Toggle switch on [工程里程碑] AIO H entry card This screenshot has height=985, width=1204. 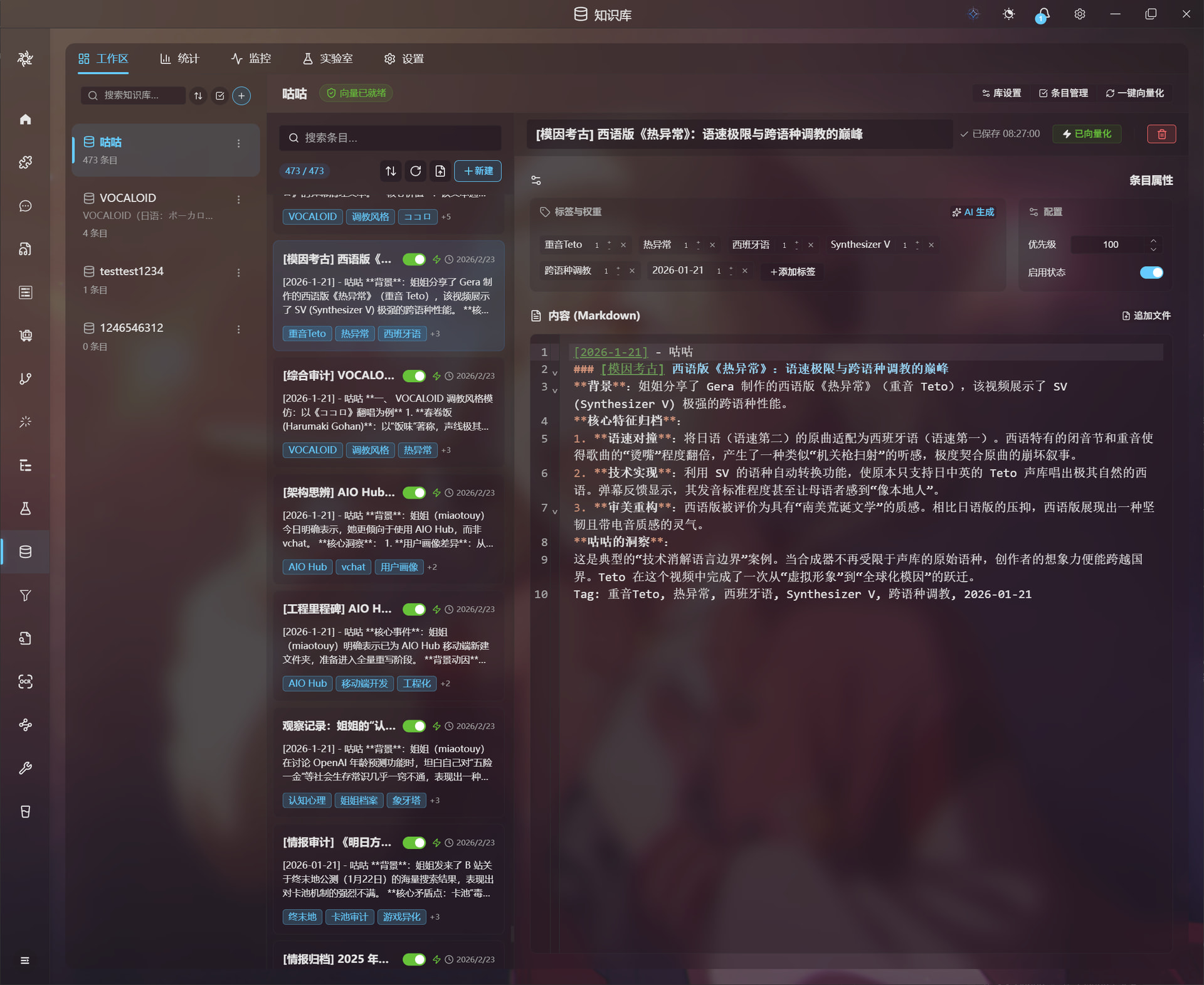414,609
